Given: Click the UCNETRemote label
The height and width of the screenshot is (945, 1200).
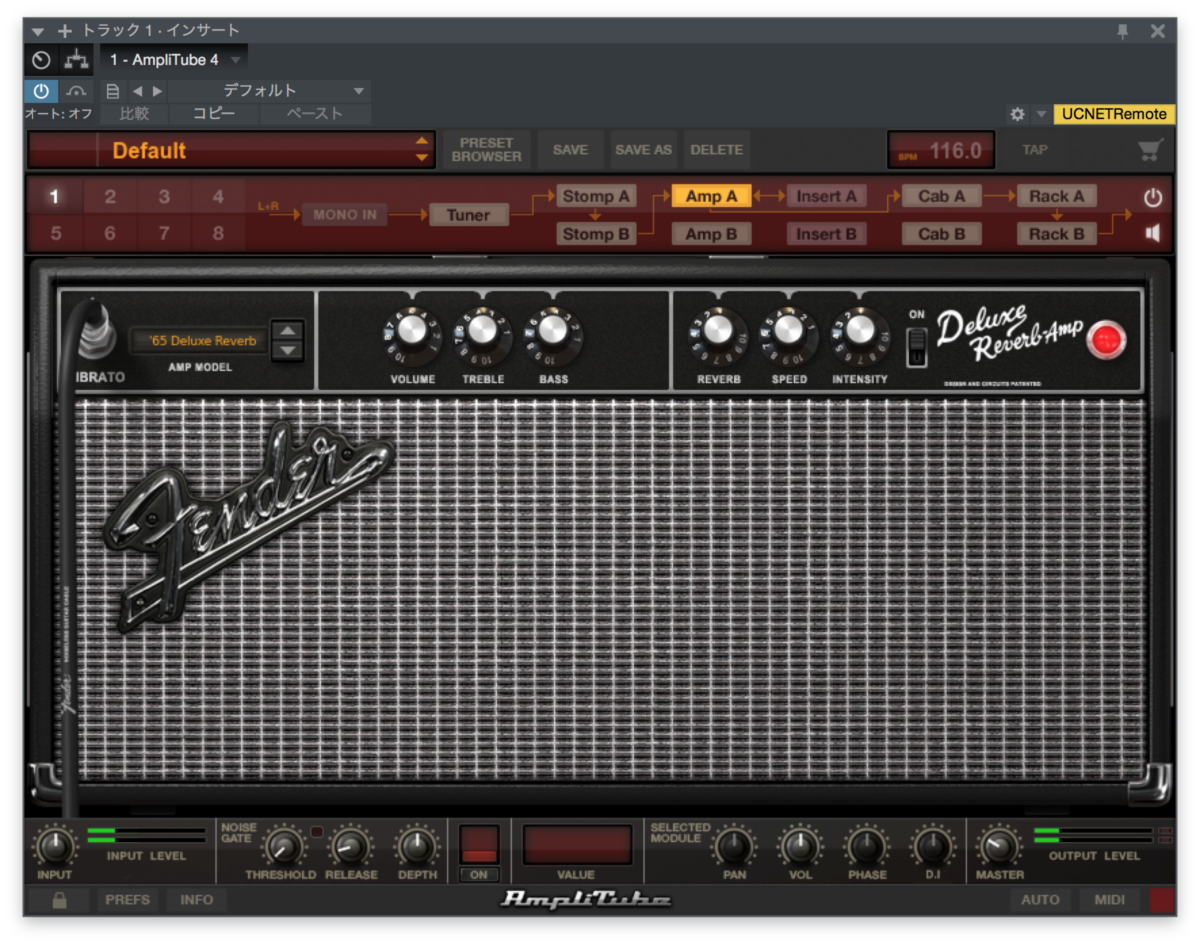Looking at the screenshot, I should pos(1114,114).
